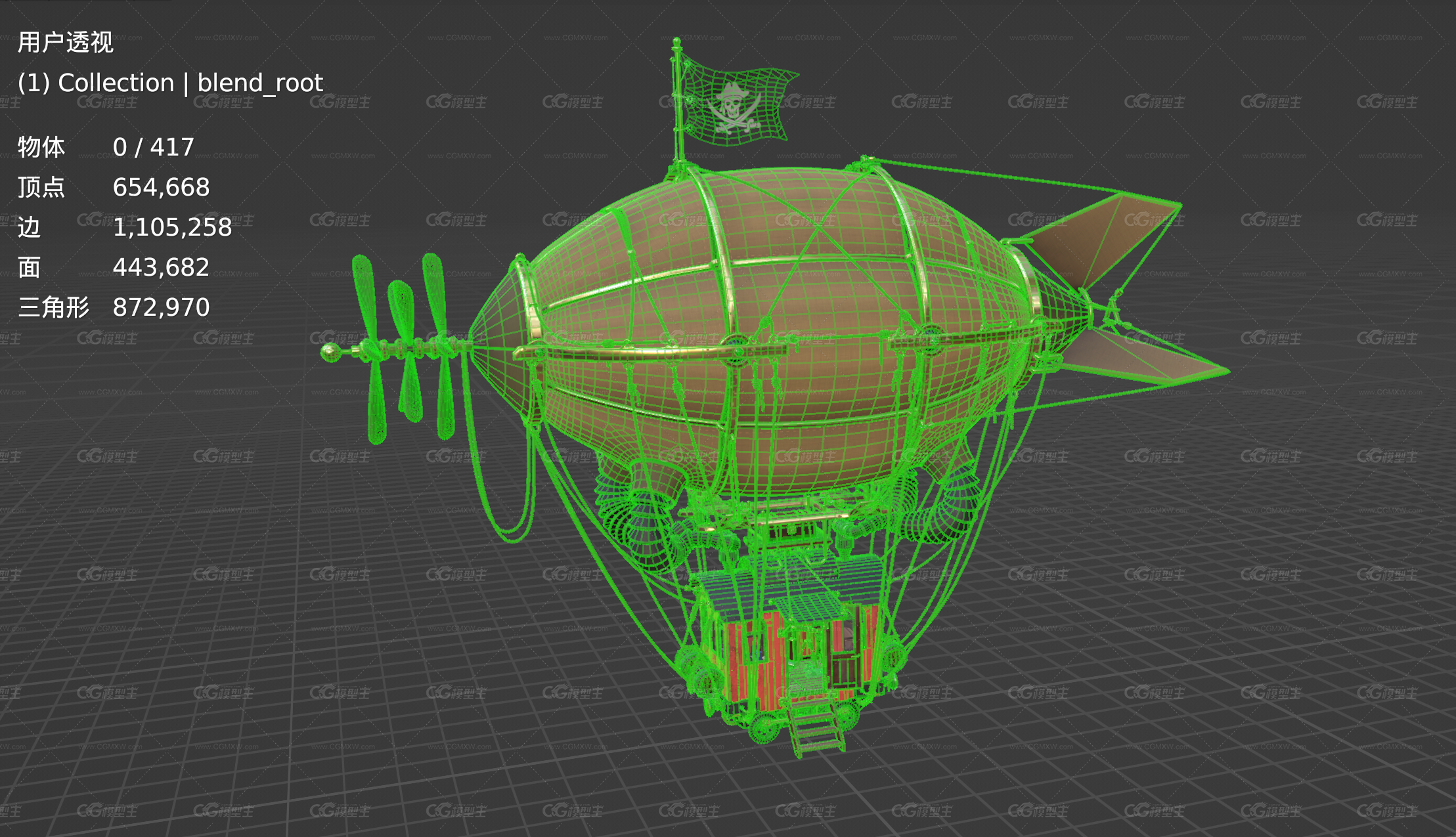Select the boarding ladder under the gondola
The height and width of the screenshot is (837, 1456).
click(814, 725)
